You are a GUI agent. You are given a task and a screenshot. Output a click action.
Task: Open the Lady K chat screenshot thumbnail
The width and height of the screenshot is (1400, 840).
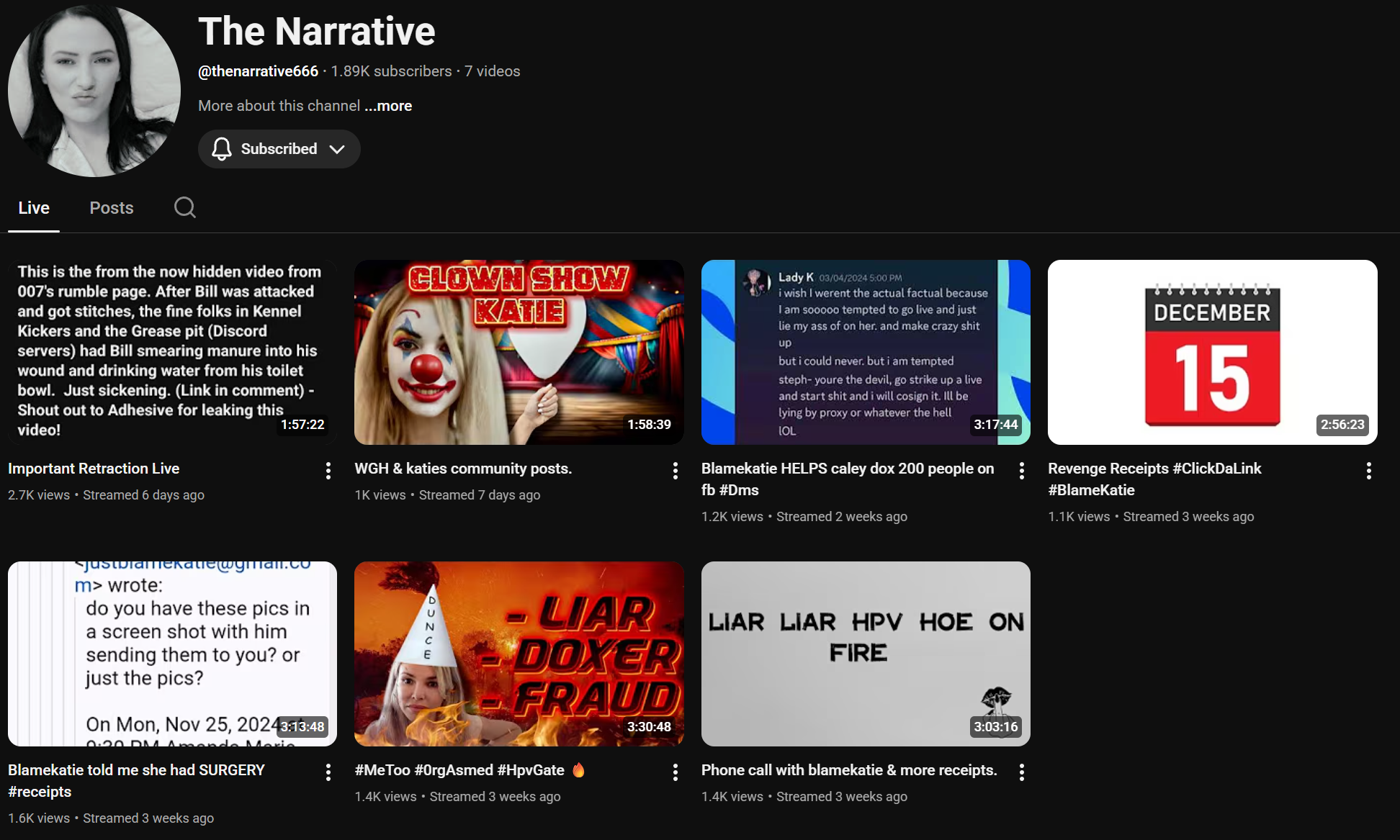tap(866, 352)
